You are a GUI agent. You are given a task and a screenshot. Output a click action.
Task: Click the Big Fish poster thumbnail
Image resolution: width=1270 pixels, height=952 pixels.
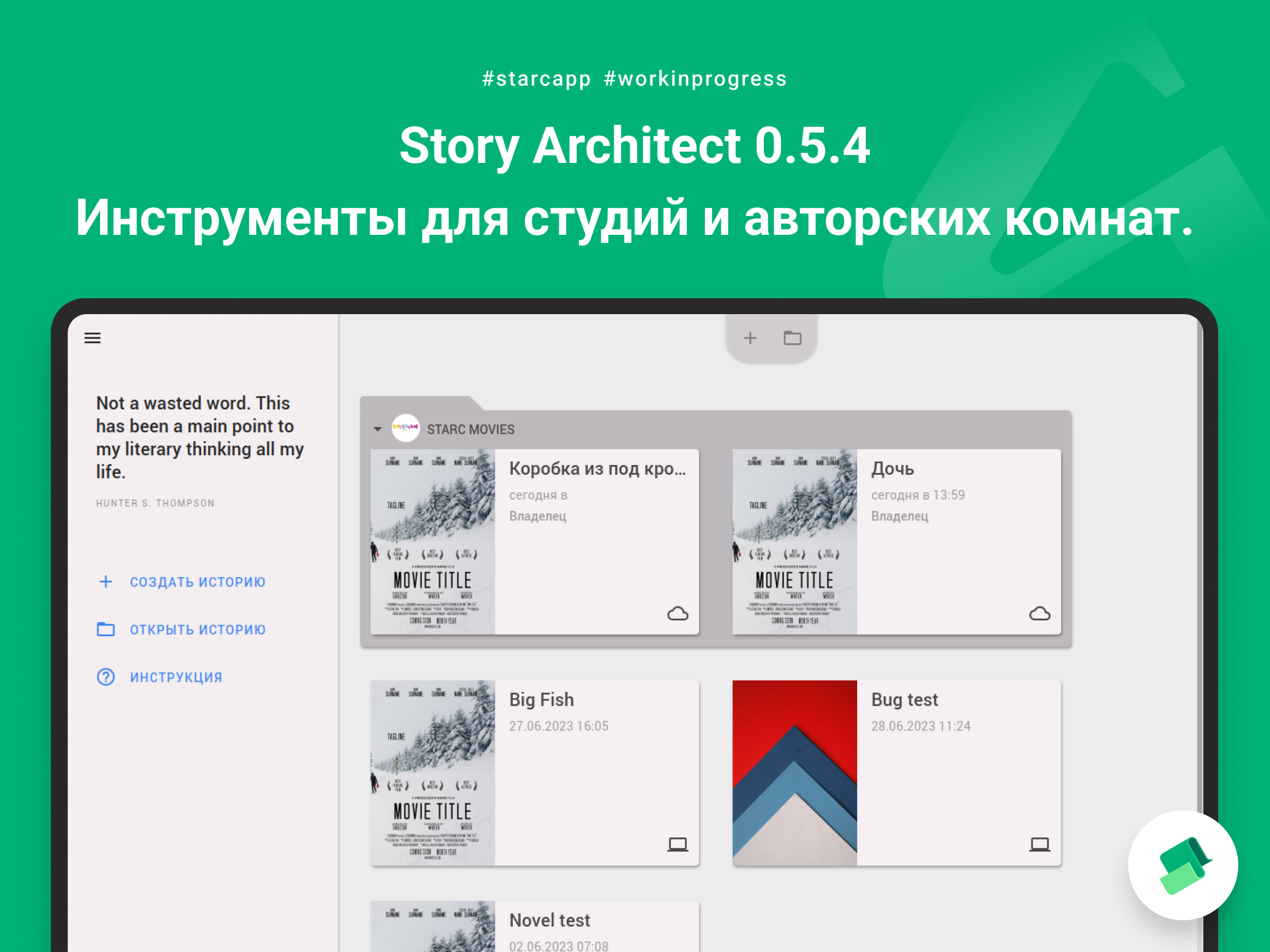click(x=433, y=773)
